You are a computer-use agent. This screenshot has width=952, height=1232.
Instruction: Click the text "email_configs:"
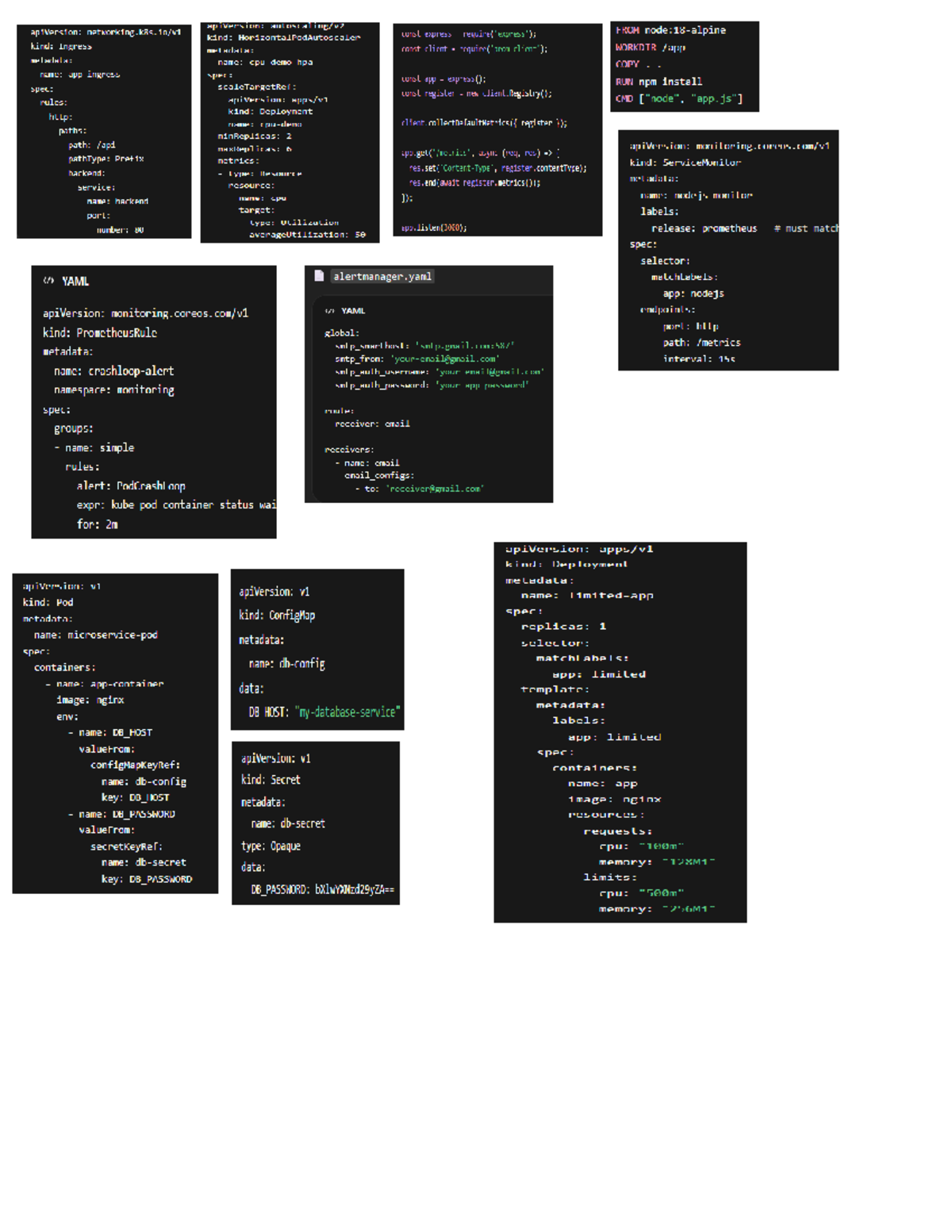[x=379, y=476]
